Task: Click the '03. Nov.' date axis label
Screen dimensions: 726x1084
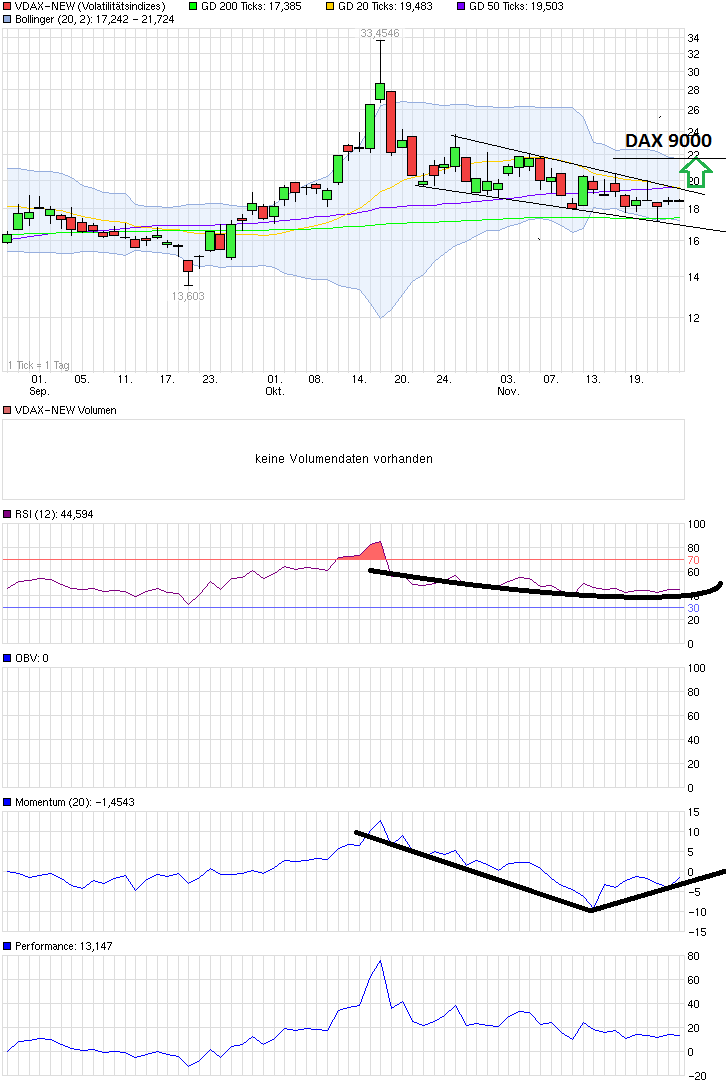Action: coord(508,385)
